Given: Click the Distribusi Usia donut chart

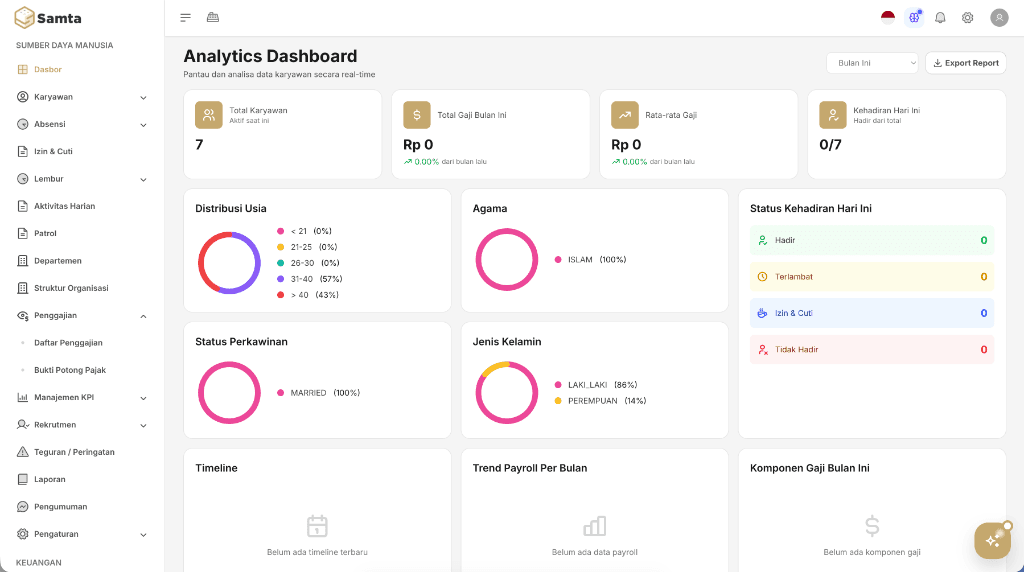Looking at the screenshot, I should coord(229,262).
